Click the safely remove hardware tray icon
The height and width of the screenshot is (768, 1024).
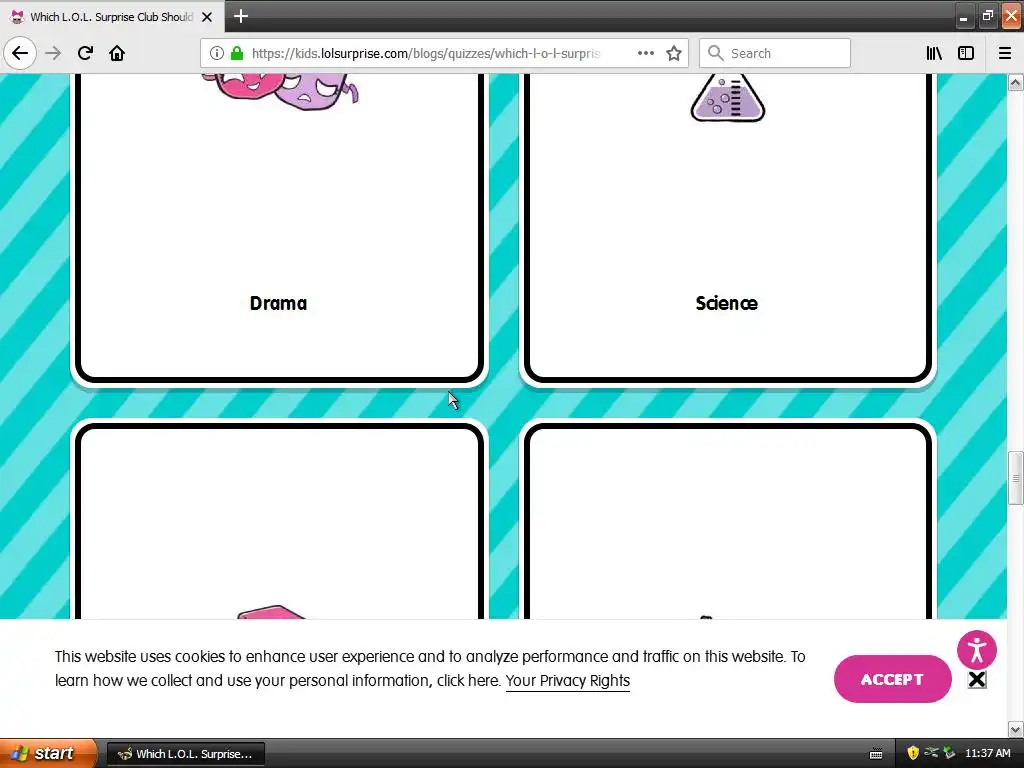coord(949,753)
